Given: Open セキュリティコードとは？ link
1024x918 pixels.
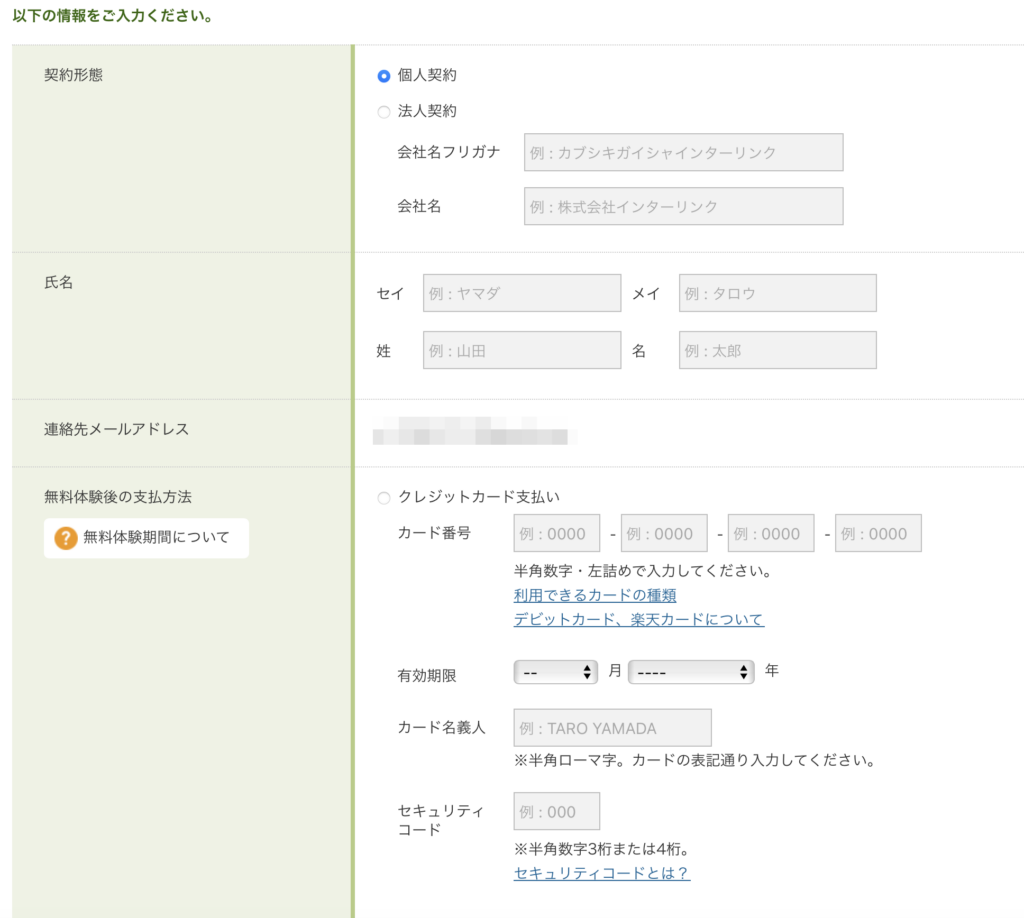Looking at the screenshot, I should pyautogui.click(x=601, y=874).
